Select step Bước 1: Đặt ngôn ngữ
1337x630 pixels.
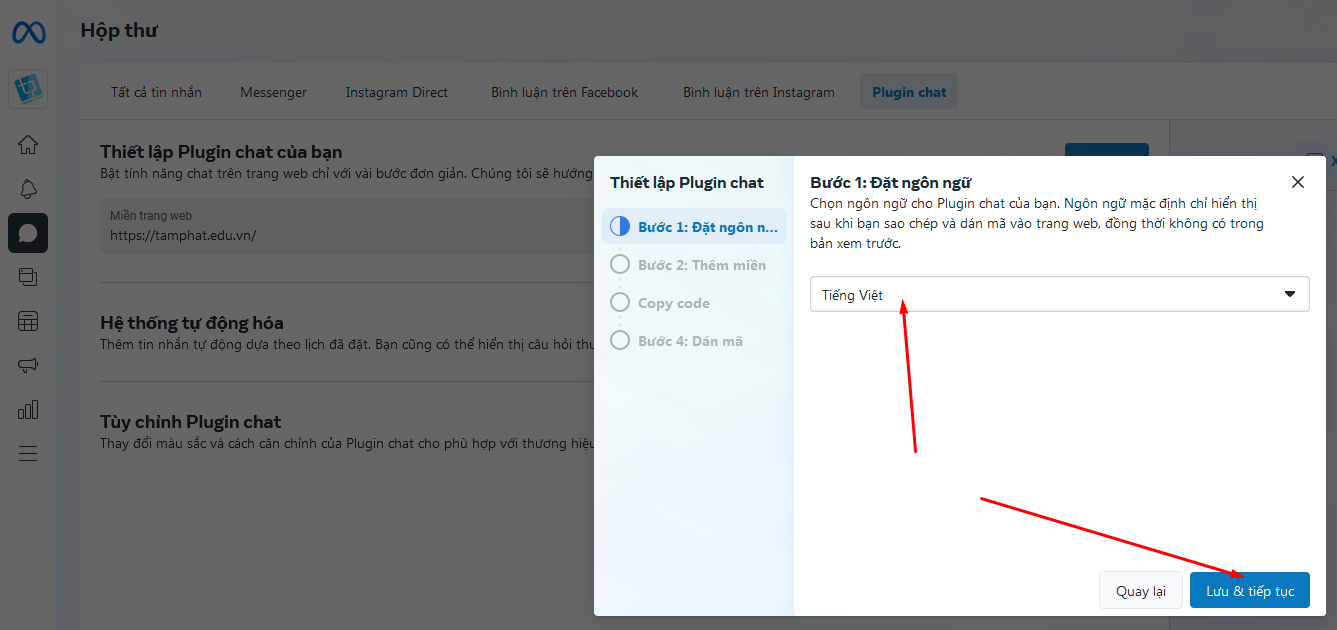(x=694, y=227)
